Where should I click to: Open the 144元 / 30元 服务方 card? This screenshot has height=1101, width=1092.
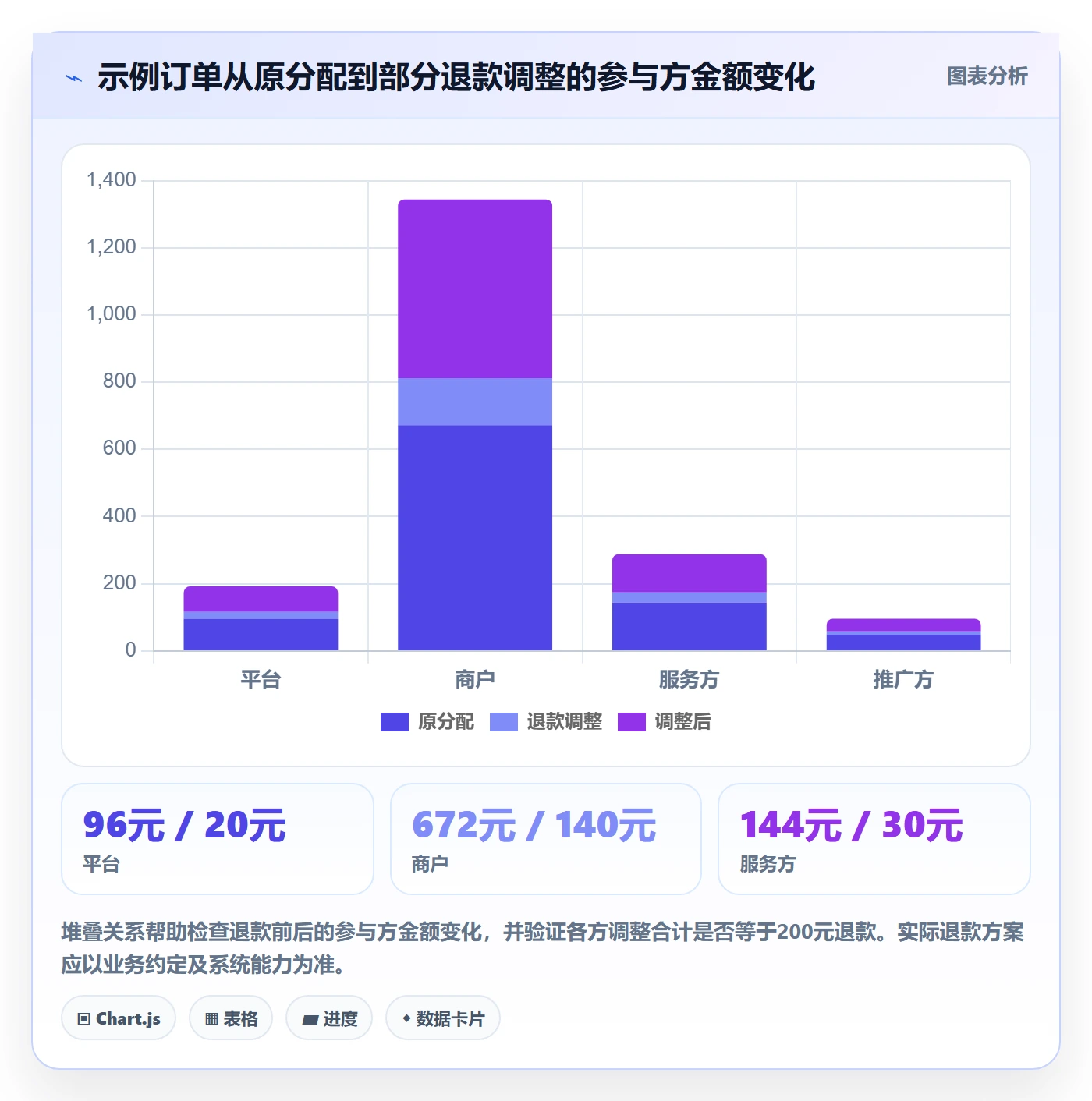874,839
